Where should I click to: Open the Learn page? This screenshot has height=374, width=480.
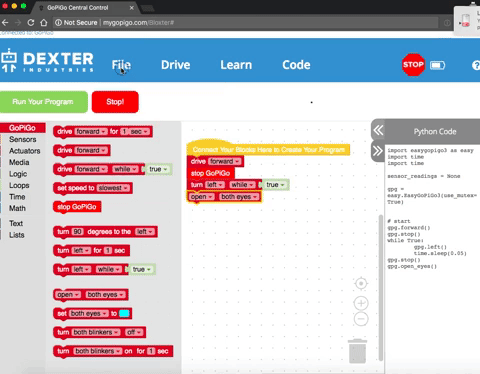click(x=236, y=65)
